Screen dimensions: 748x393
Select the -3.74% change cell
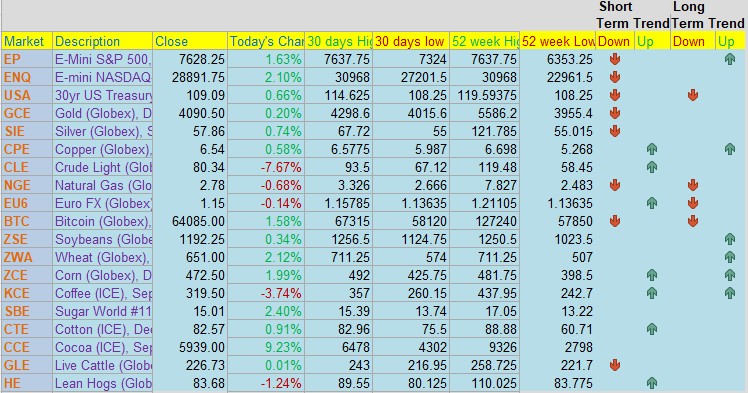coord(266,293)
